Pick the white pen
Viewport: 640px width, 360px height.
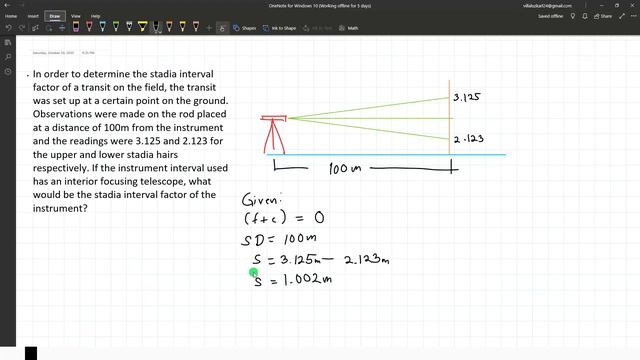(129, 27)
